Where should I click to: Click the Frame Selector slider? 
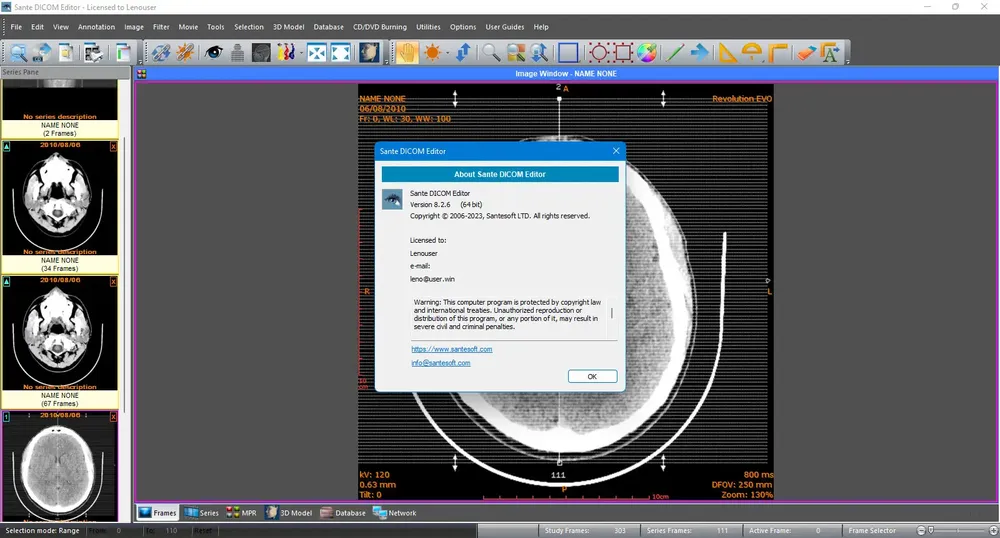pyautogui.click(x=955, y=530)
